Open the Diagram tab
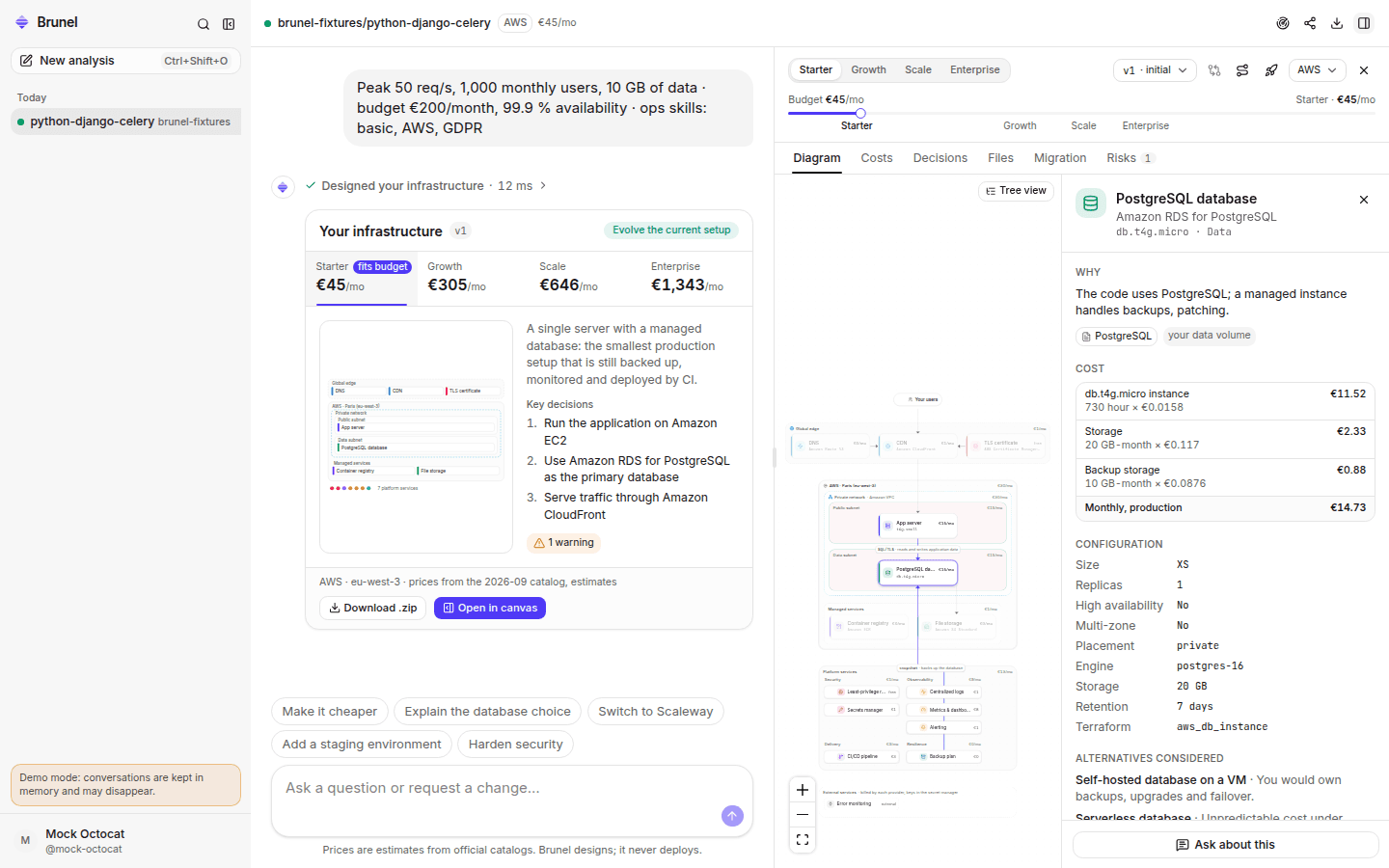 (x=817, y=158)
